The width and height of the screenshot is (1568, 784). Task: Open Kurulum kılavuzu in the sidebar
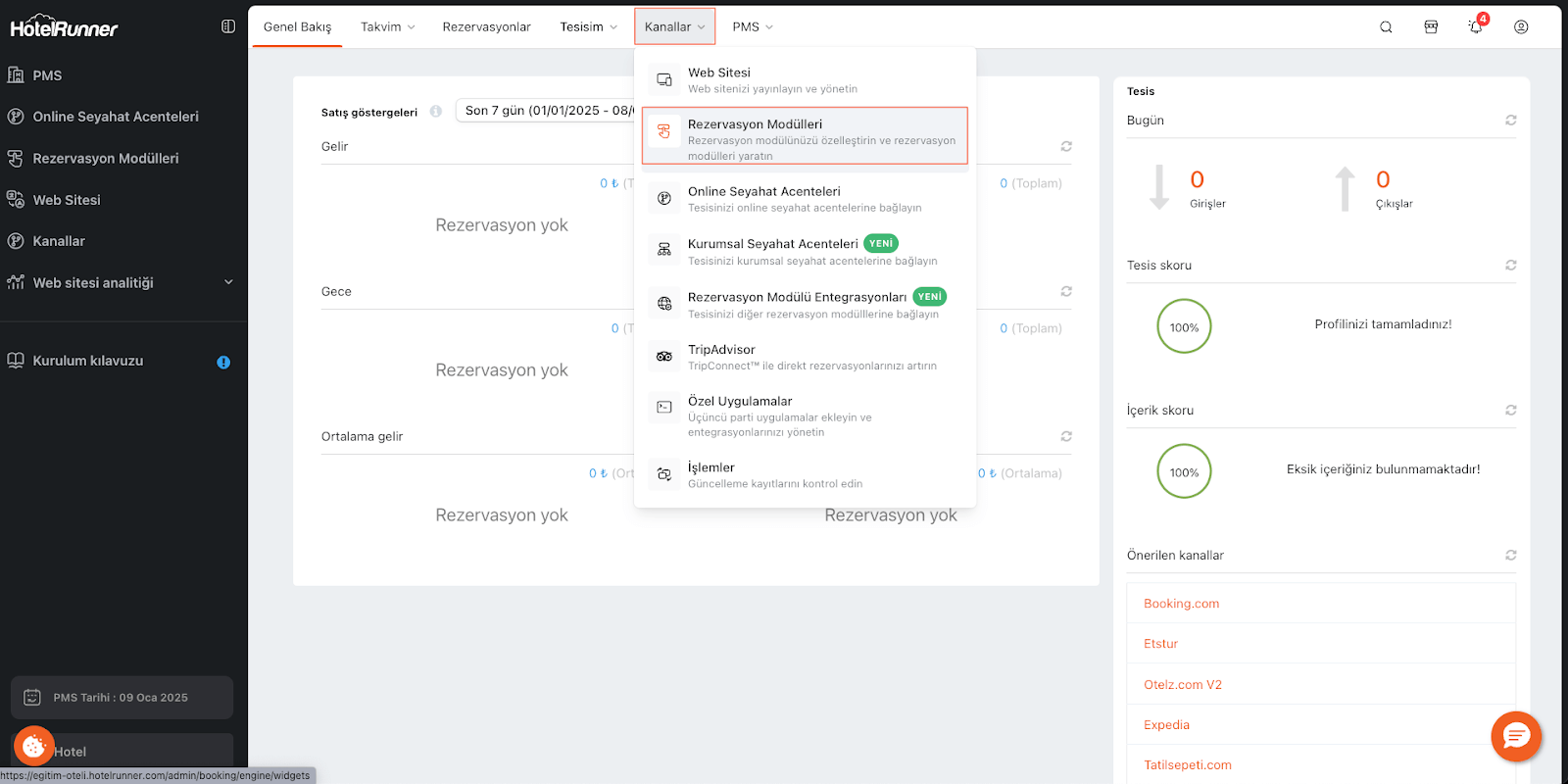tap(88, 361)
